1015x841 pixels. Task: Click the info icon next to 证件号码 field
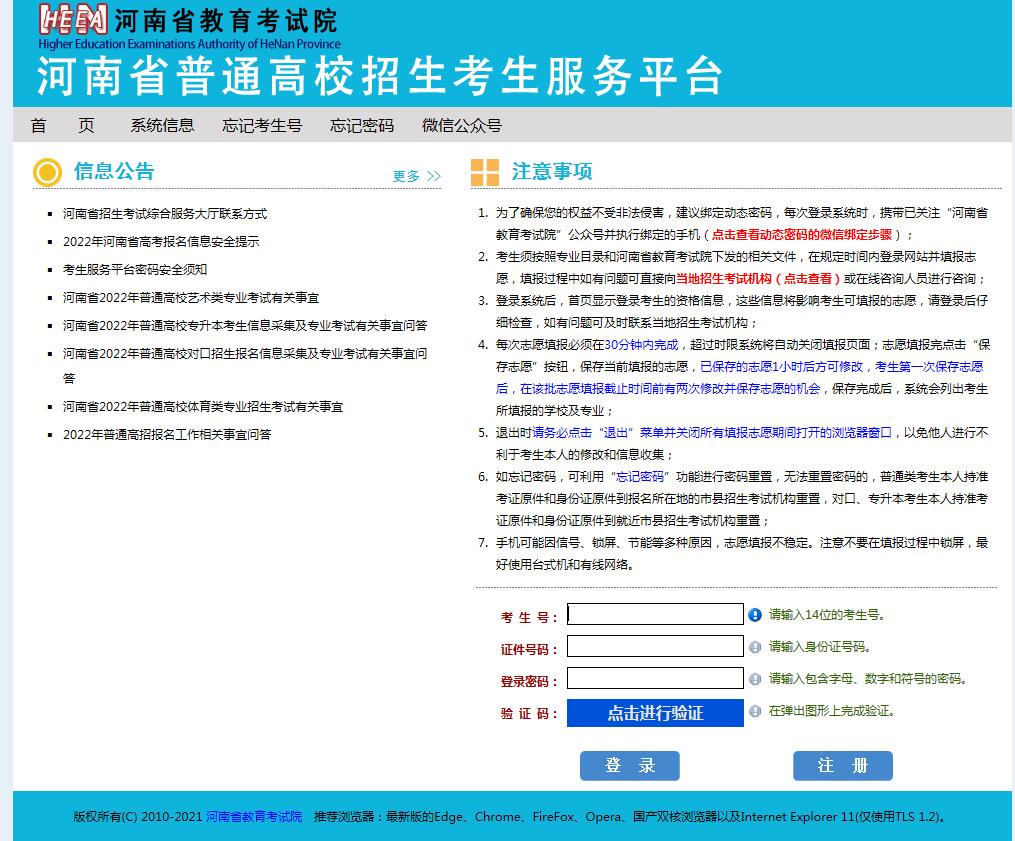click(x=755, y=647)
